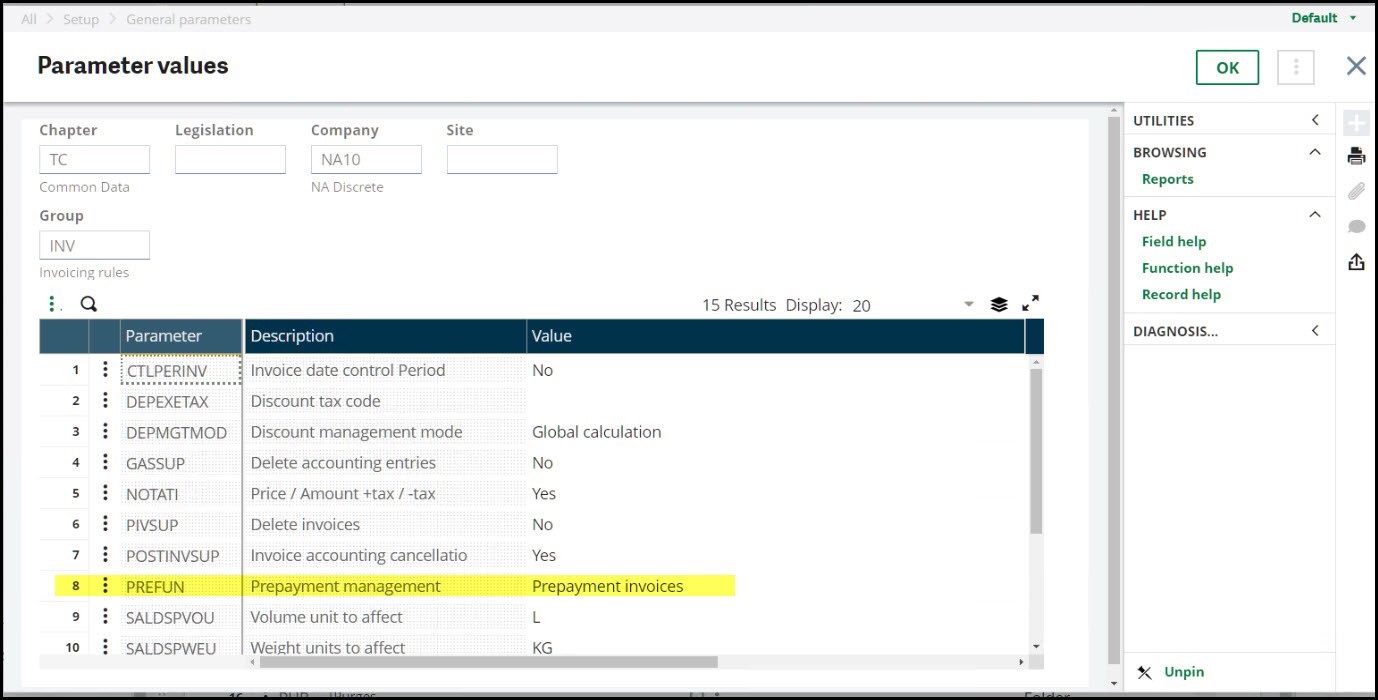Click Setup in the breadcrumb trail

(x=81, y=18)
